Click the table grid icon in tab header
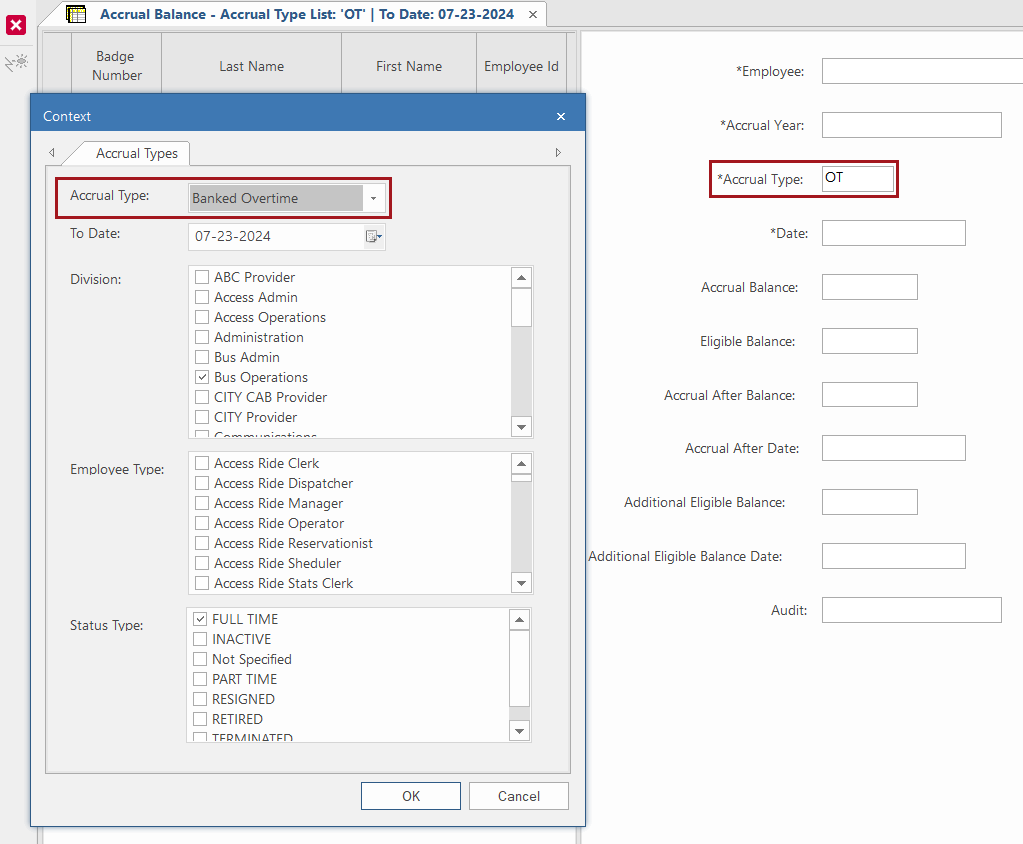Viewport: 1023px width, 844px height. click(76, 14)
